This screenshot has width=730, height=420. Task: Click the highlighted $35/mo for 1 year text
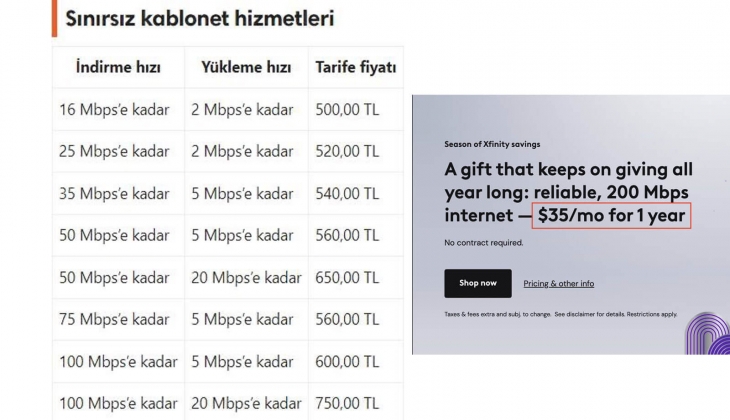pyautogui.click(x=610, y=215)
